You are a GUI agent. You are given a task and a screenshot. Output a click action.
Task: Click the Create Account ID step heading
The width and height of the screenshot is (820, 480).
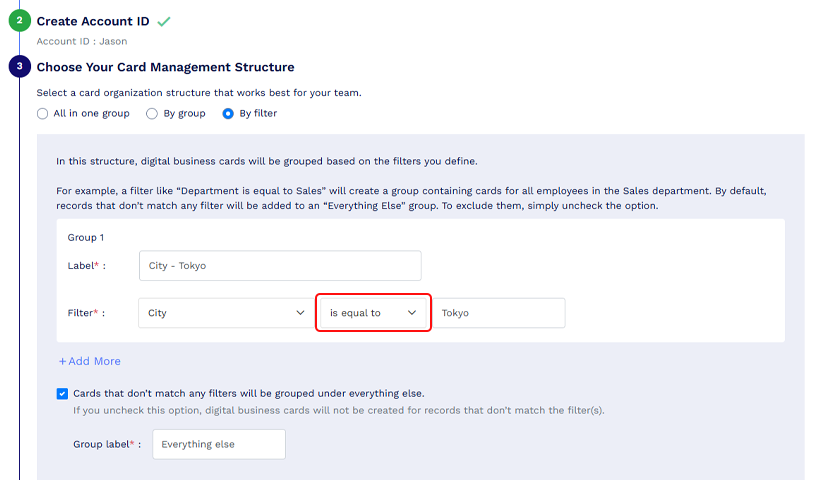tap(93, 21)
